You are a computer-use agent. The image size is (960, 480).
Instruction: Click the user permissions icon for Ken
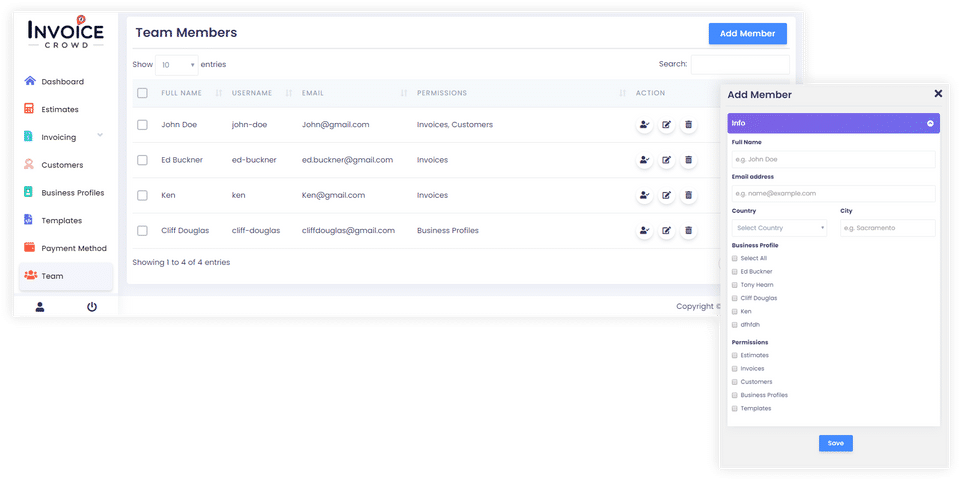644,195
